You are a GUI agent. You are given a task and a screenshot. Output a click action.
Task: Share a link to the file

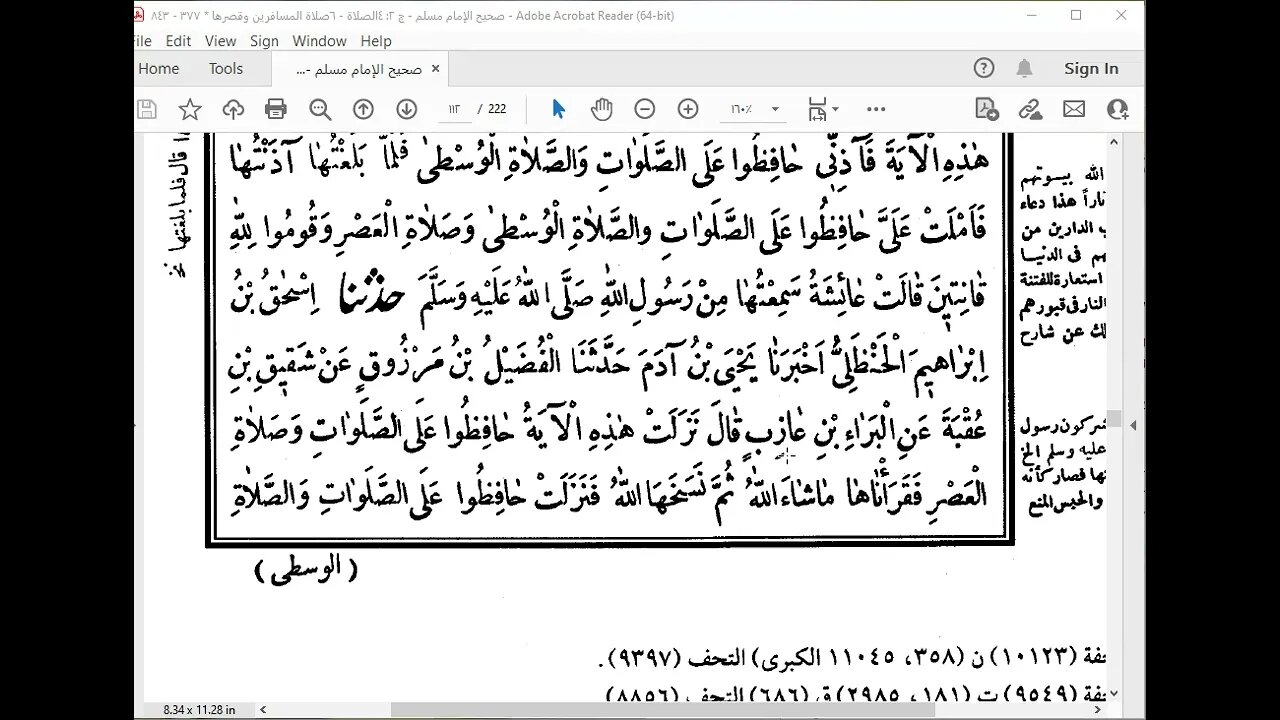(1030, 109)
